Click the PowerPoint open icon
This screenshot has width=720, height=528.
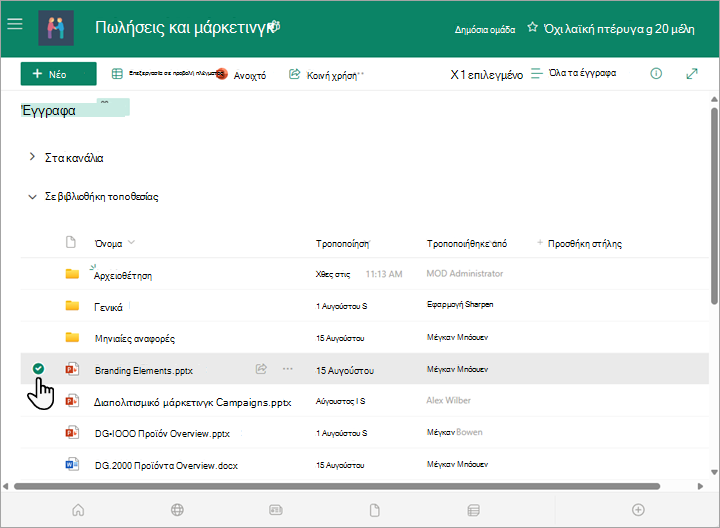point(222,73)
